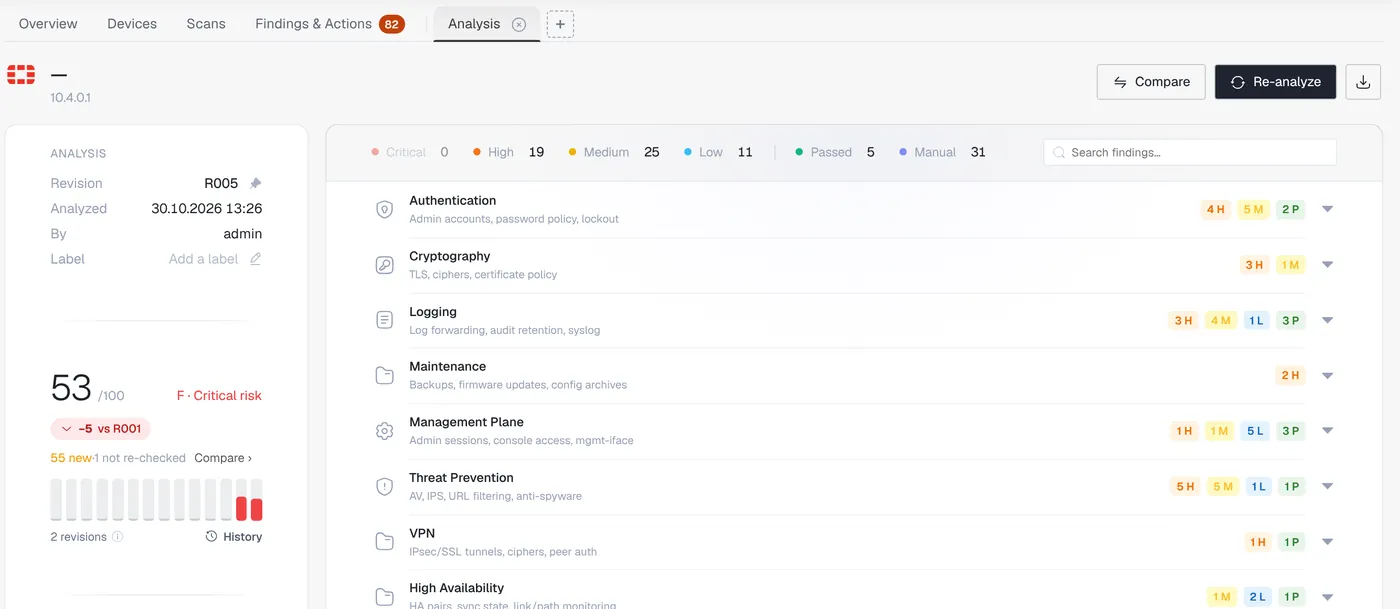This screenshot has width=1400, height=609.
Task: Click the High Availability folder icon
Action: coord(384,597)
